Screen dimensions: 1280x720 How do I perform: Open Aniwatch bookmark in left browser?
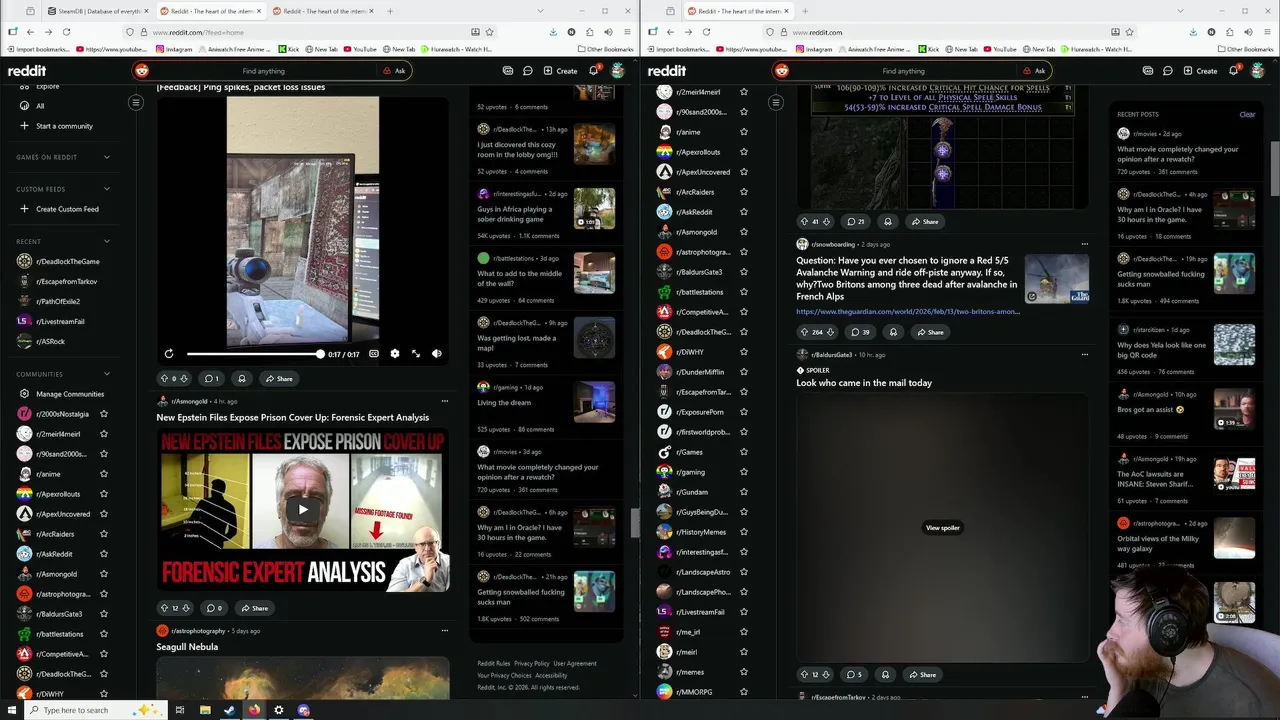pyautogui.click(x=234, y=49)
